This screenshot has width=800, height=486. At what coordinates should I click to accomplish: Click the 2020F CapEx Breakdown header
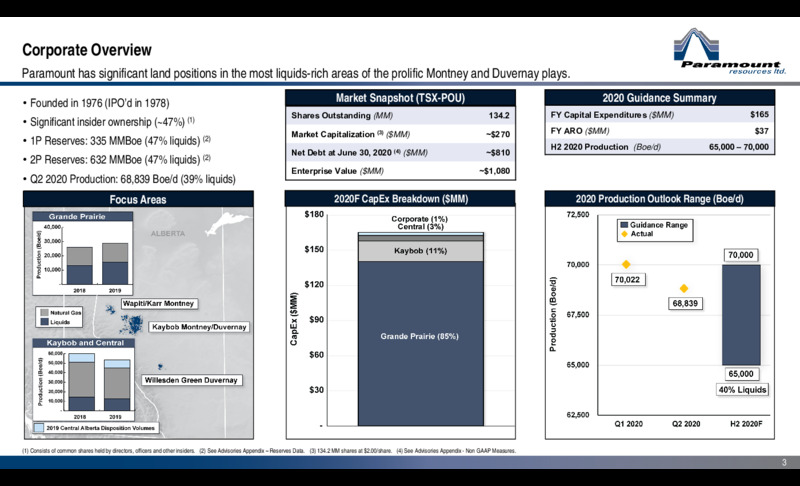tap(401, 199)
